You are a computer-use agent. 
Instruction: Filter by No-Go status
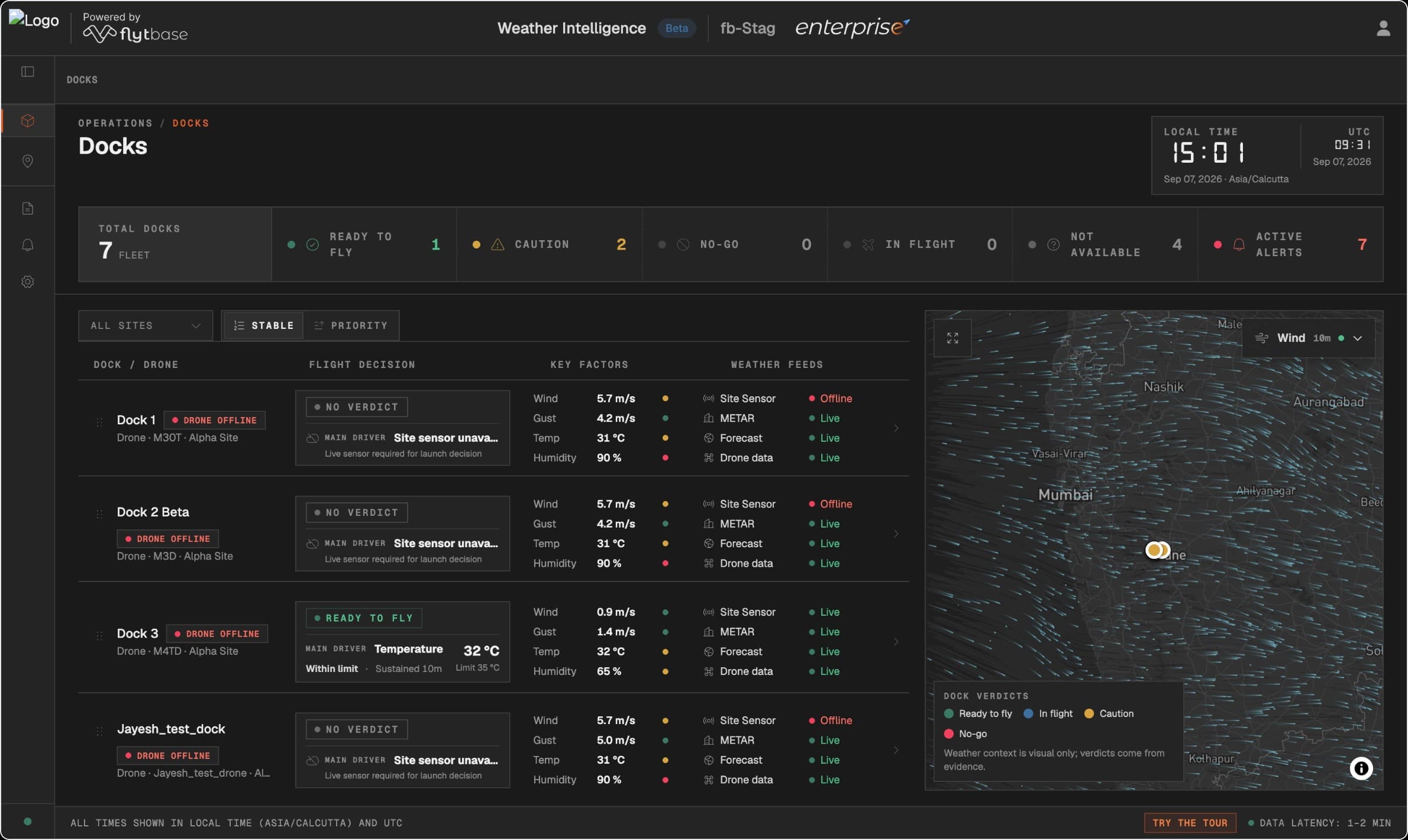click(735, 244)
